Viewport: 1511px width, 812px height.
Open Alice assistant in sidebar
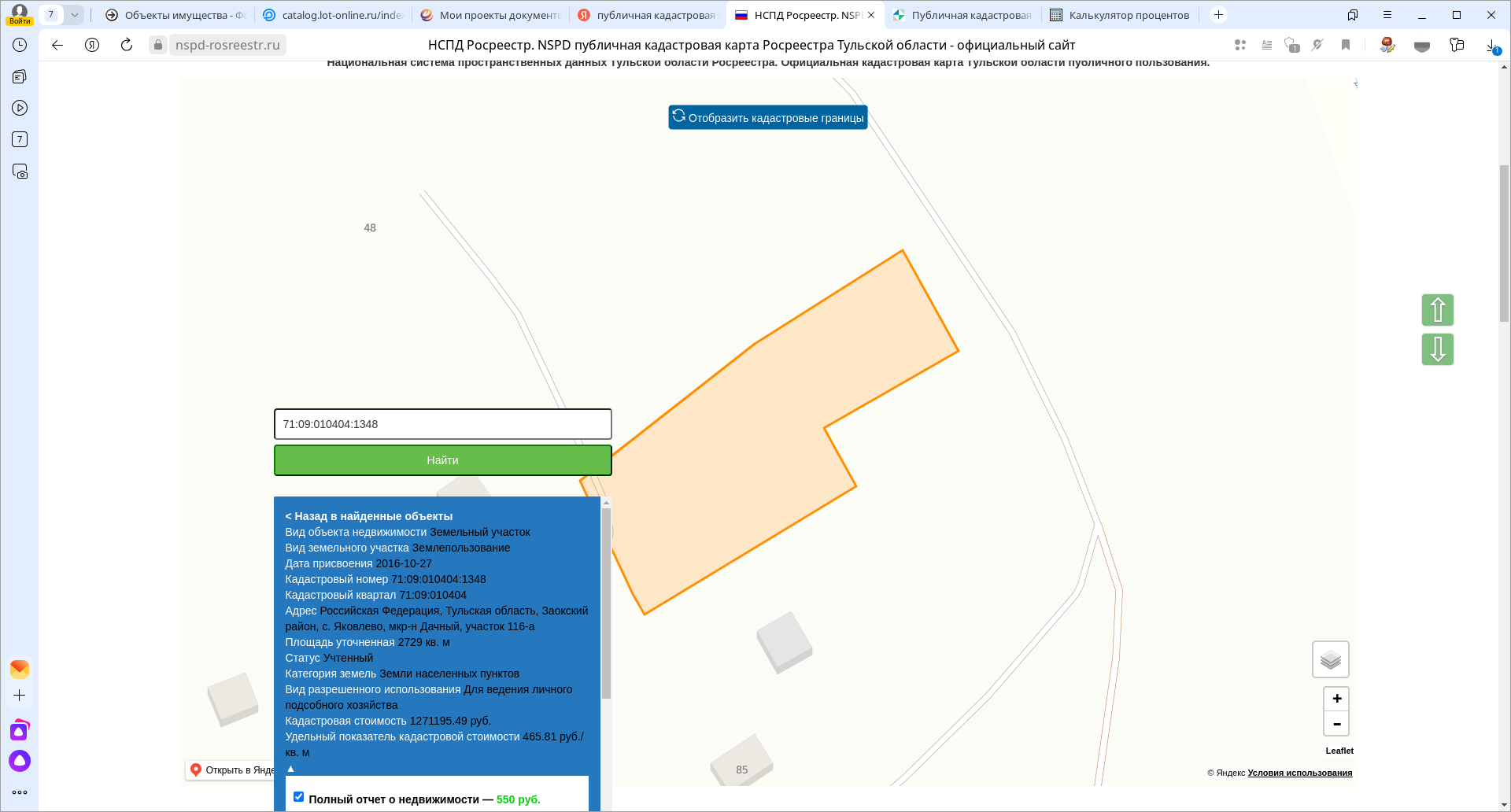[x=20, y=761]
